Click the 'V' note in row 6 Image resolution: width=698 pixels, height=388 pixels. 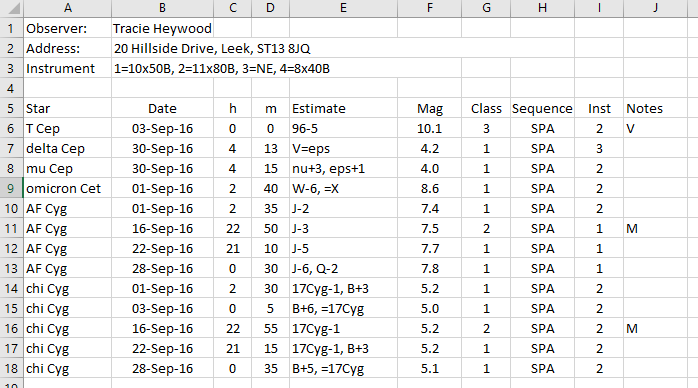point(655,129)
